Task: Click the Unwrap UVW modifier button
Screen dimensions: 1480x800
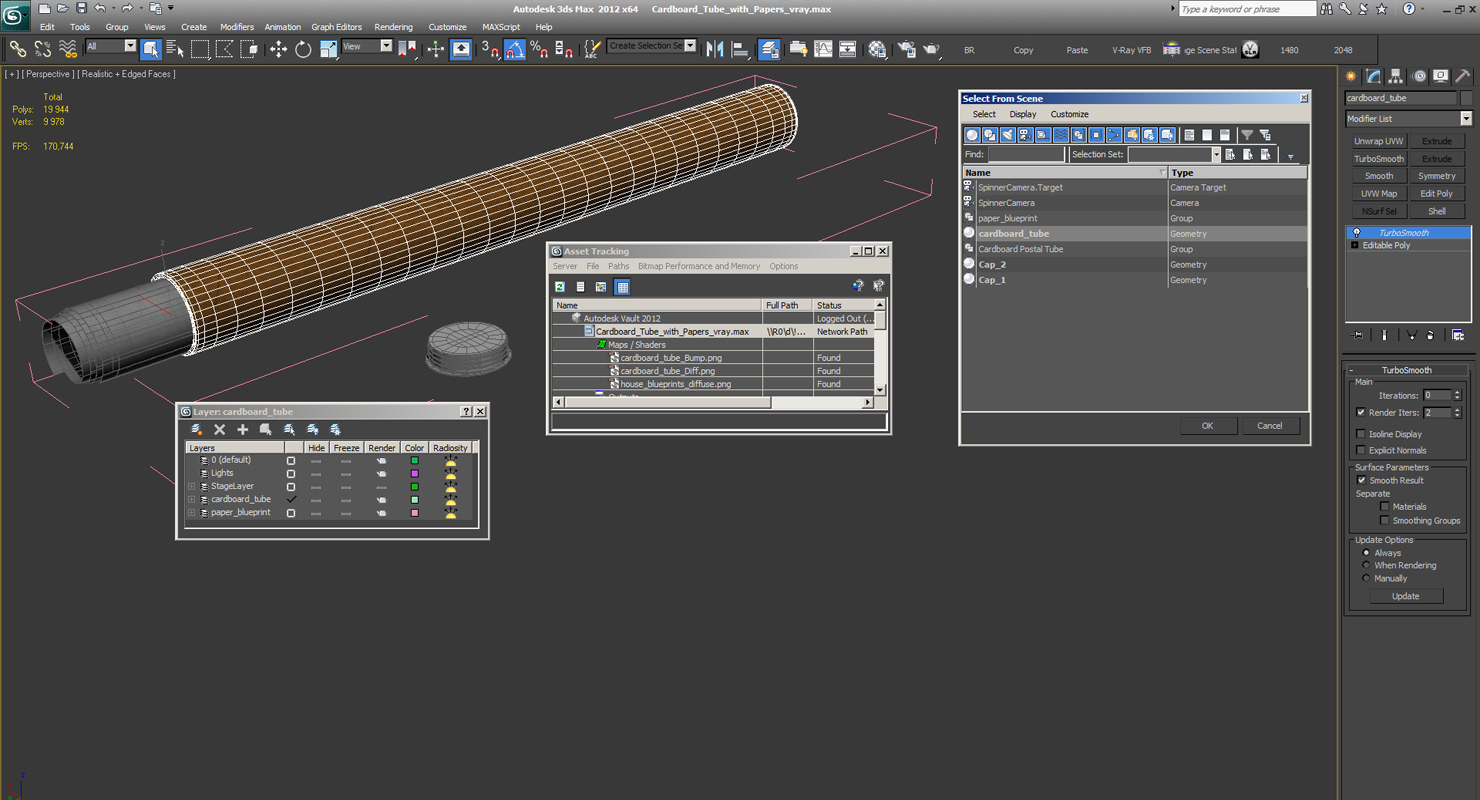Action: 1379,141
